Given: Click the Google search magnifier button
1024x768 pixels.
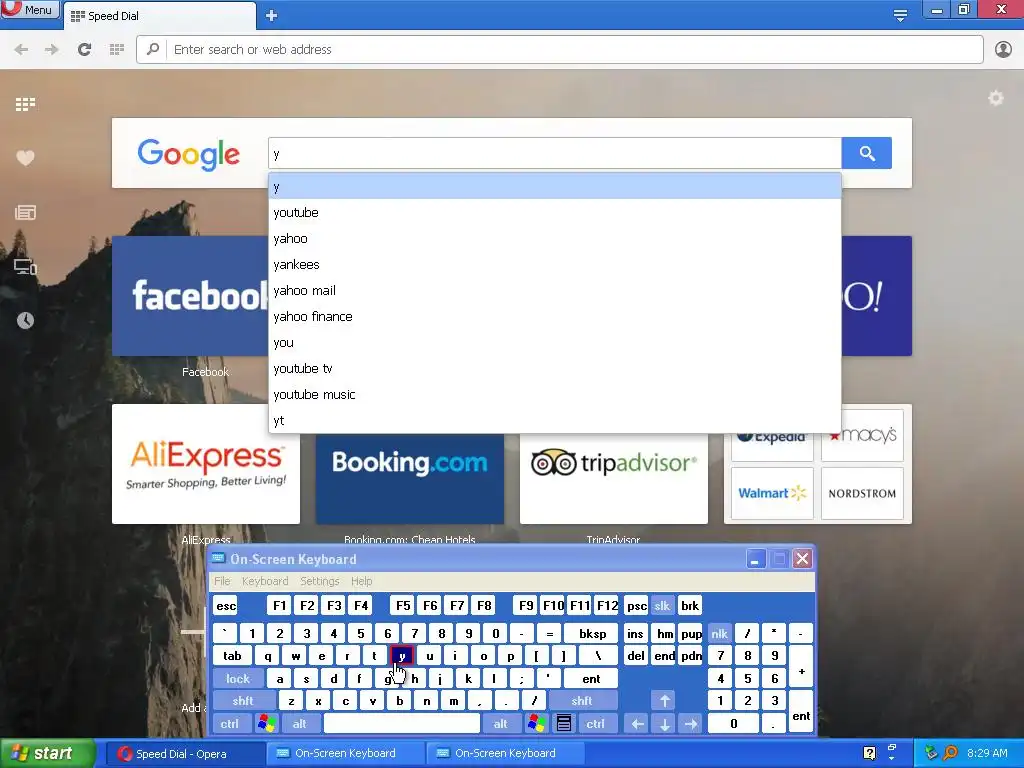Looking at the screenshot, I should pyautogui.click(x=867, y=153).
